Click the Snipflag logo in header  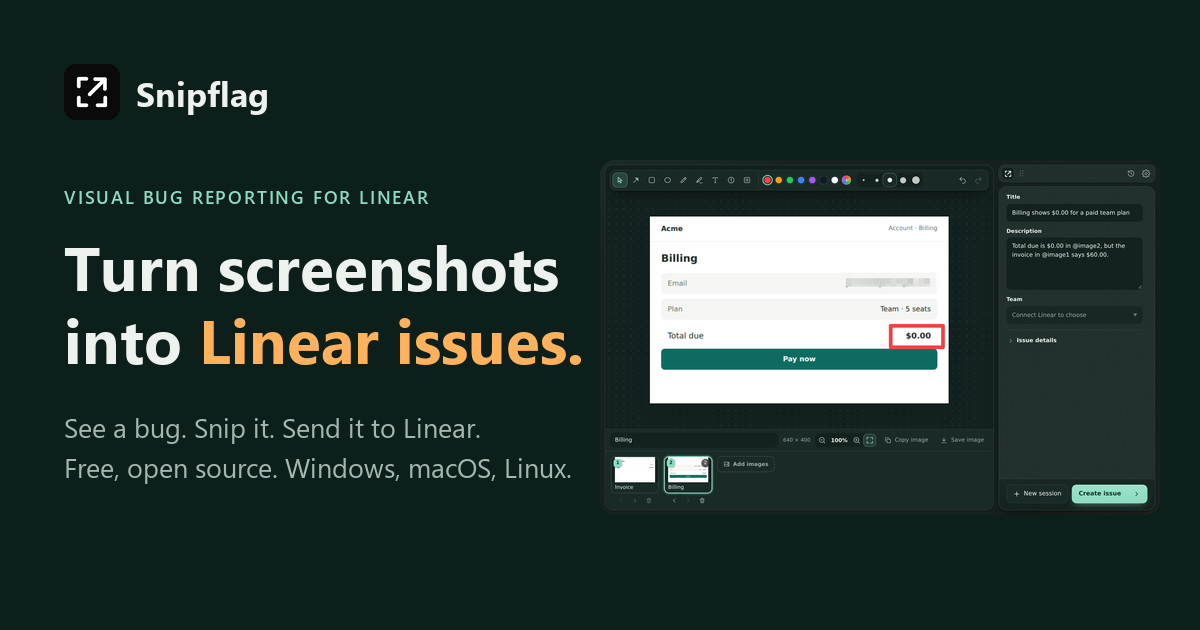[x=92, y=92]
